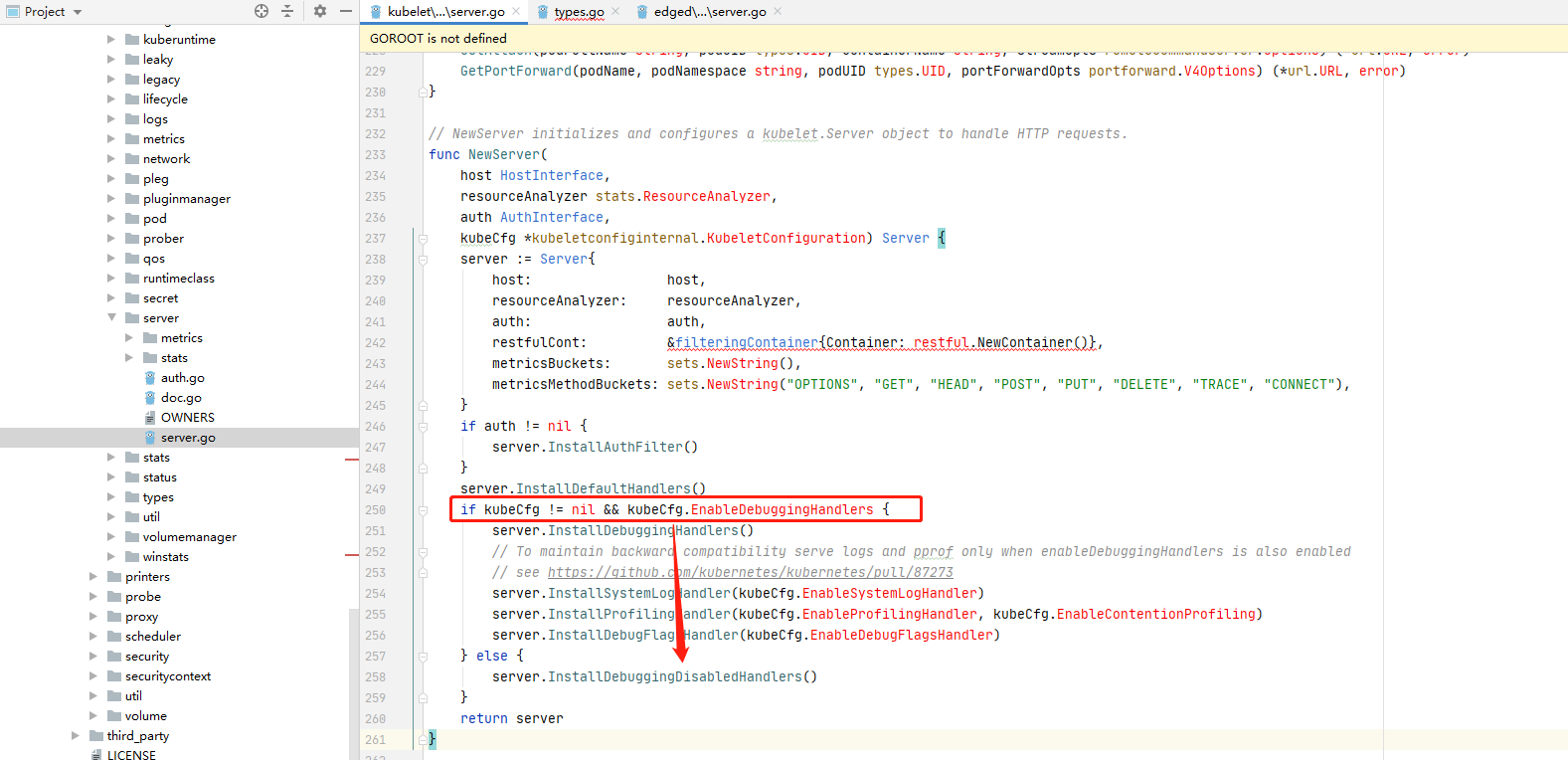Open Project panel settings gear
This screenshot has width=1568, height=760.
tap(320, 11)
